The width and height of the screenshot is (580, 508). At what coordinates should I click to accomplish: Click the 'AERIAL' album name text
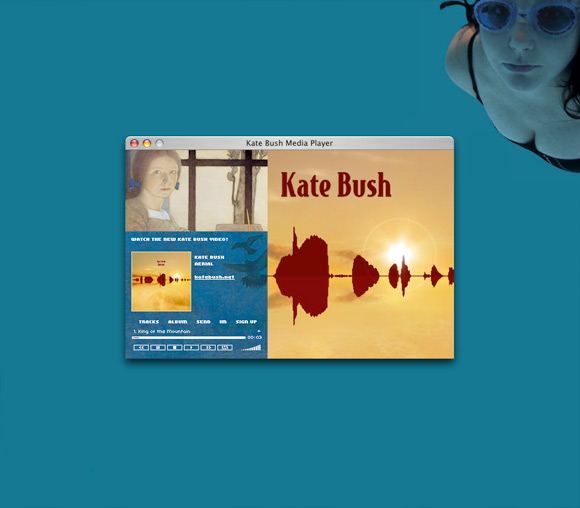tap(204, 264)
